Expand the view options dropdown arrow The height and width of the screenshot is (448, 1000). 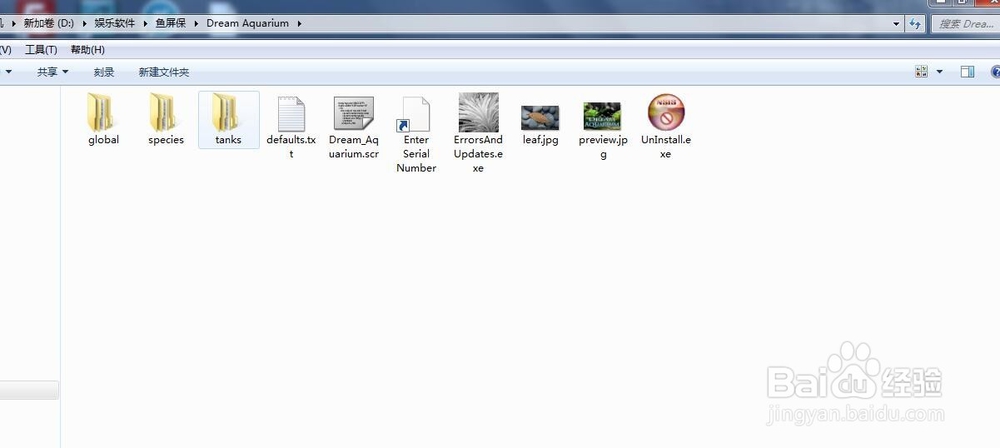(x=939, y=71)
